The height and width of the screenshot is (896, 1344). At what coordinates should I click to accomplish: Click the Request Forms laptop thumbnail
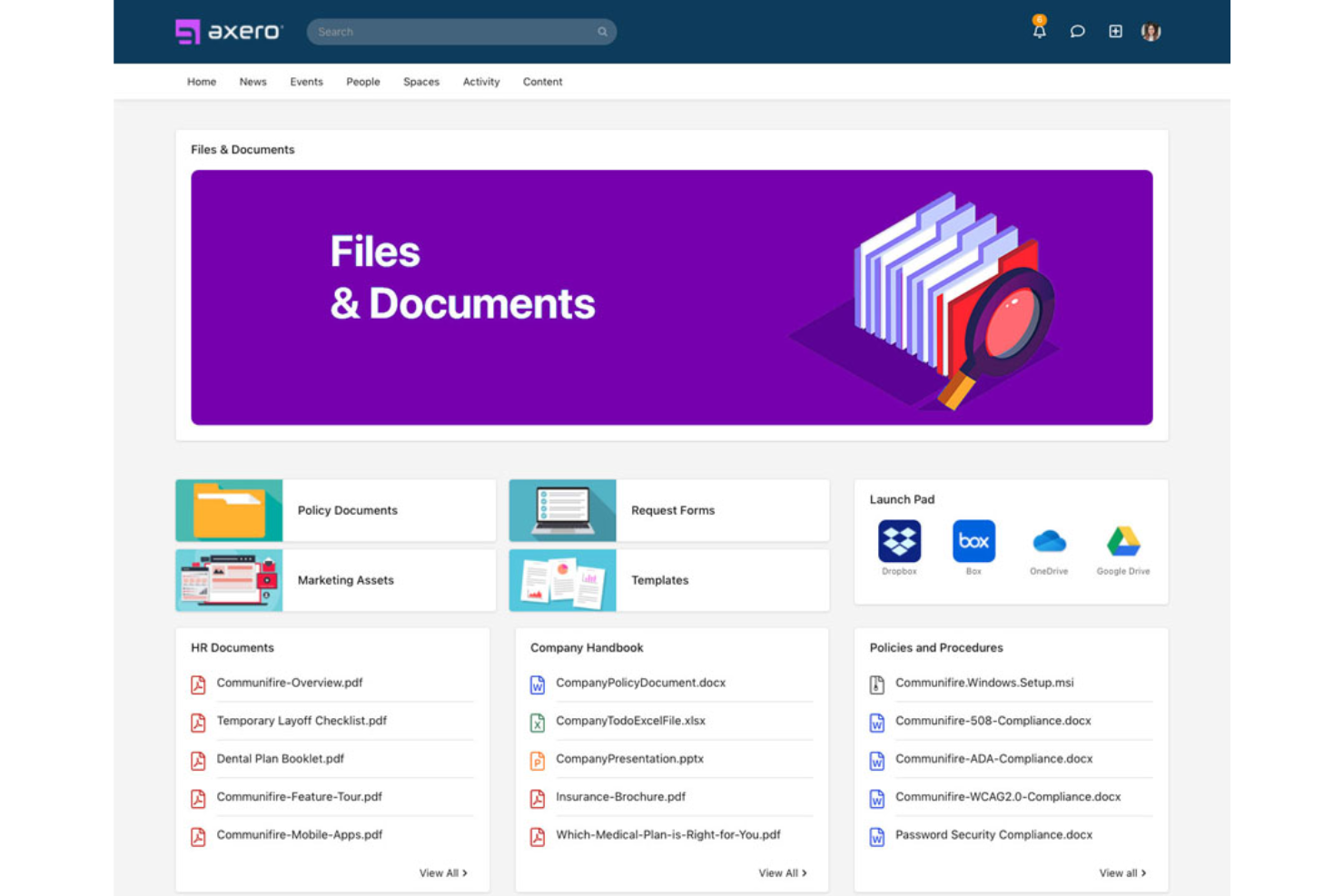562,510
